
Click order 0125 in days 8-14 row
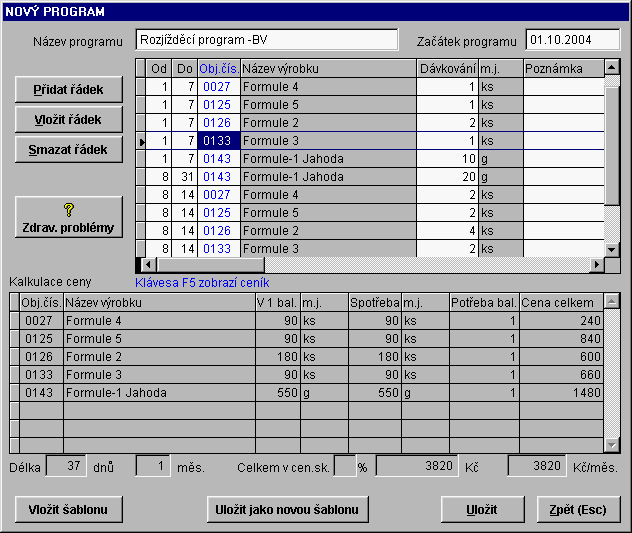[219, 213]
